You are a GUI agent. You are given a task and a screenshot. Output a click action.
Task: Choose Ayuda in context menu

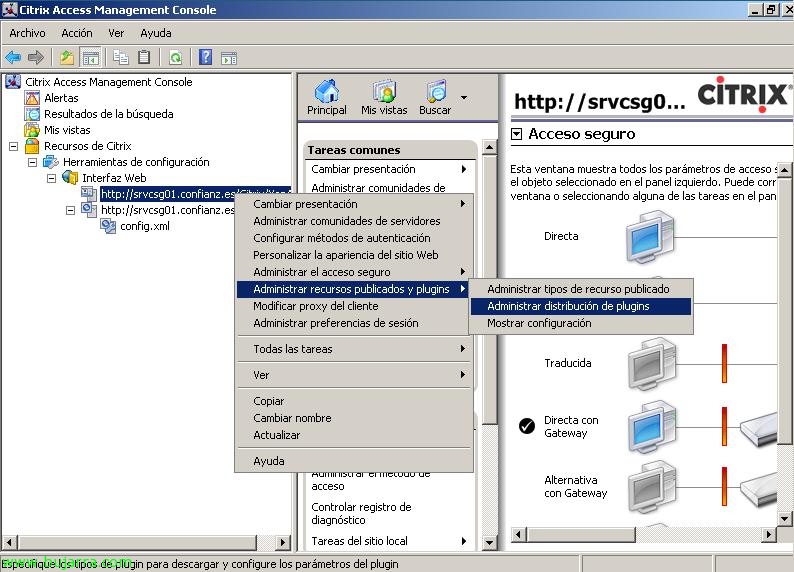(353, 461)
